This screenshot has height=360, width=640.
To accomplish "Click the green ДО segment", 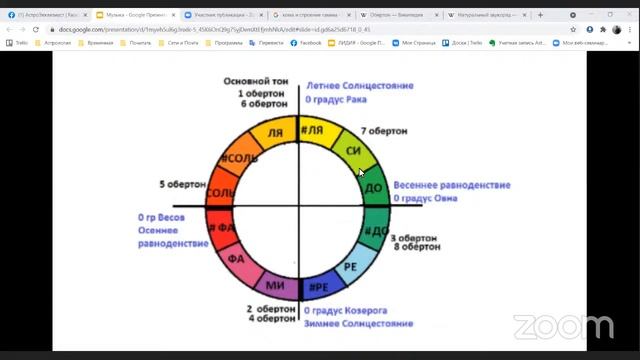I will (375, 187).
